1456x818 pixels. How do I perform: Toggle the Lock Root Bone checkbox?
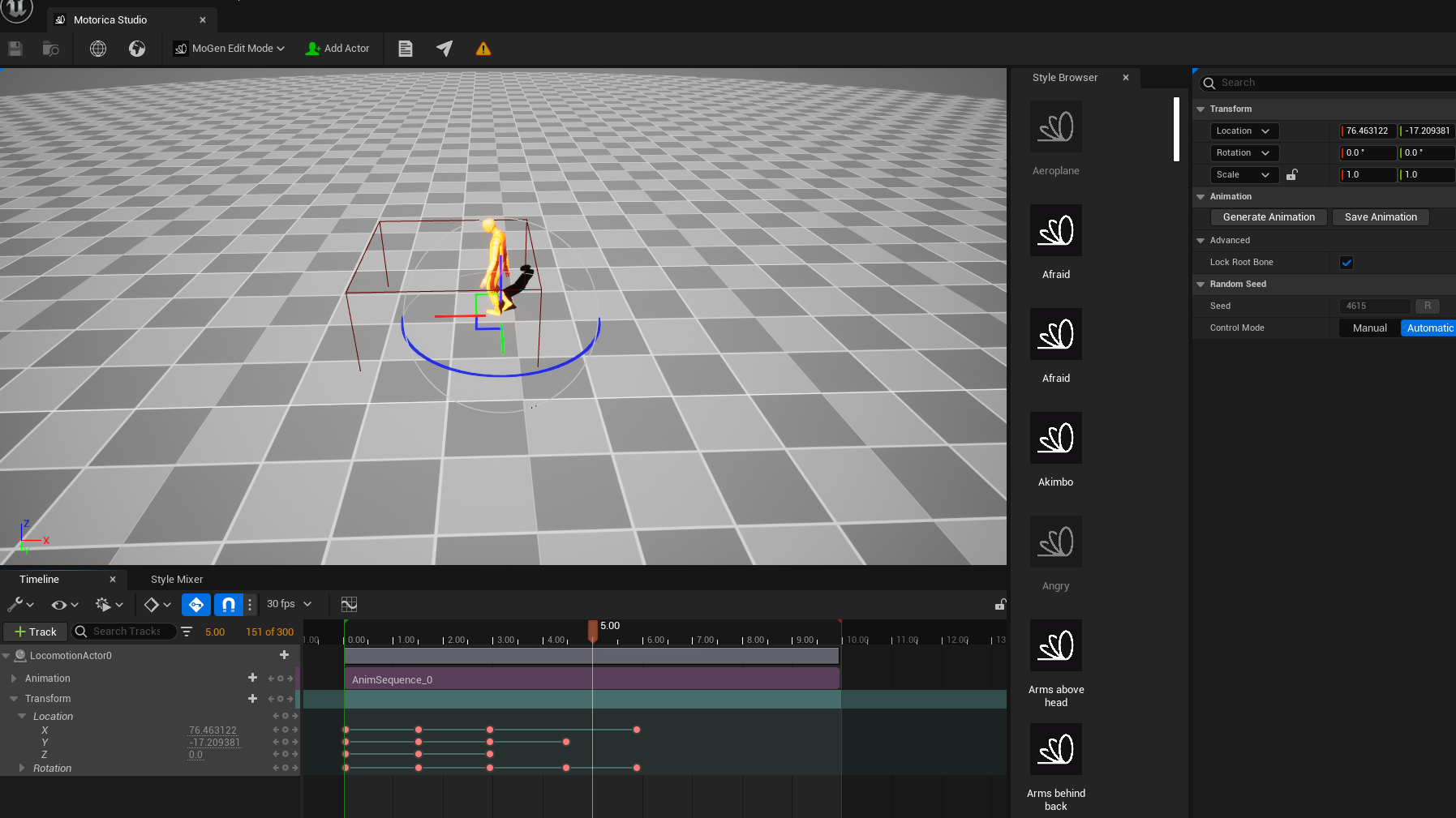[x=1346, y=263]
